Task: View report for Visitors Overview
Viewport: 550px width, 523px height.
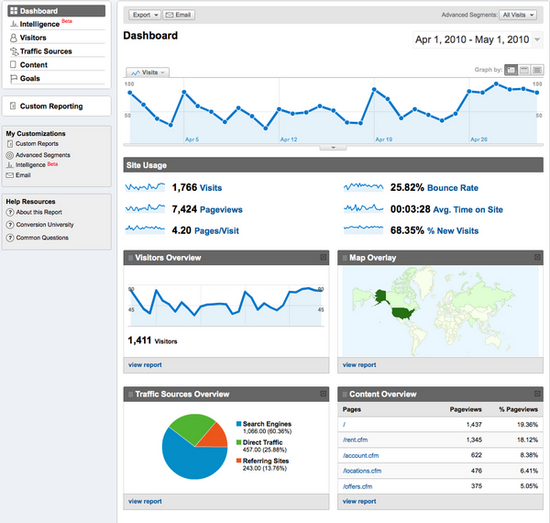Action: tap(145, 365)
